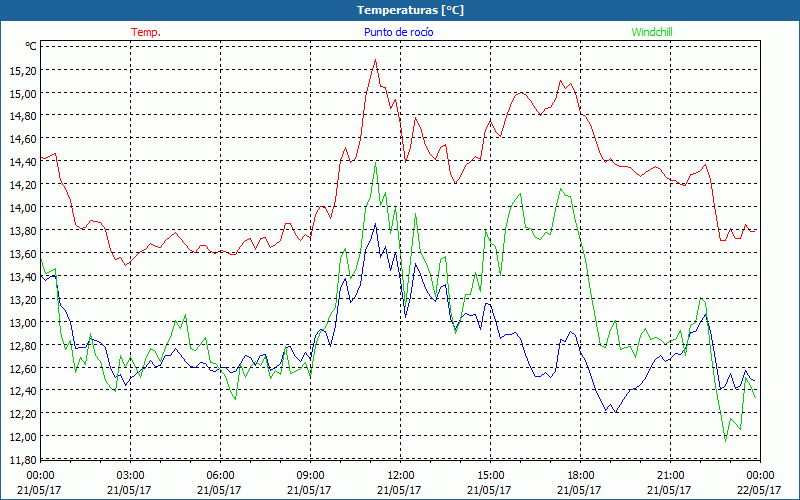Viewport: 800px width, 500px height.
Task: Click the 14,00 y-axis value
Action: 23,207
